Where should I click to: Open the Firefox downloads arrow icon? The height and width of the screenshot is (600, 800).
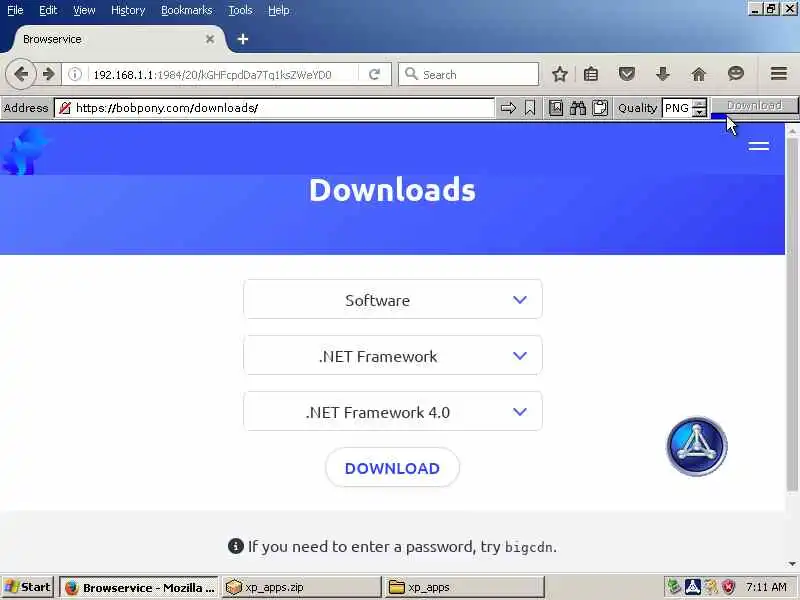pos(662,74)
